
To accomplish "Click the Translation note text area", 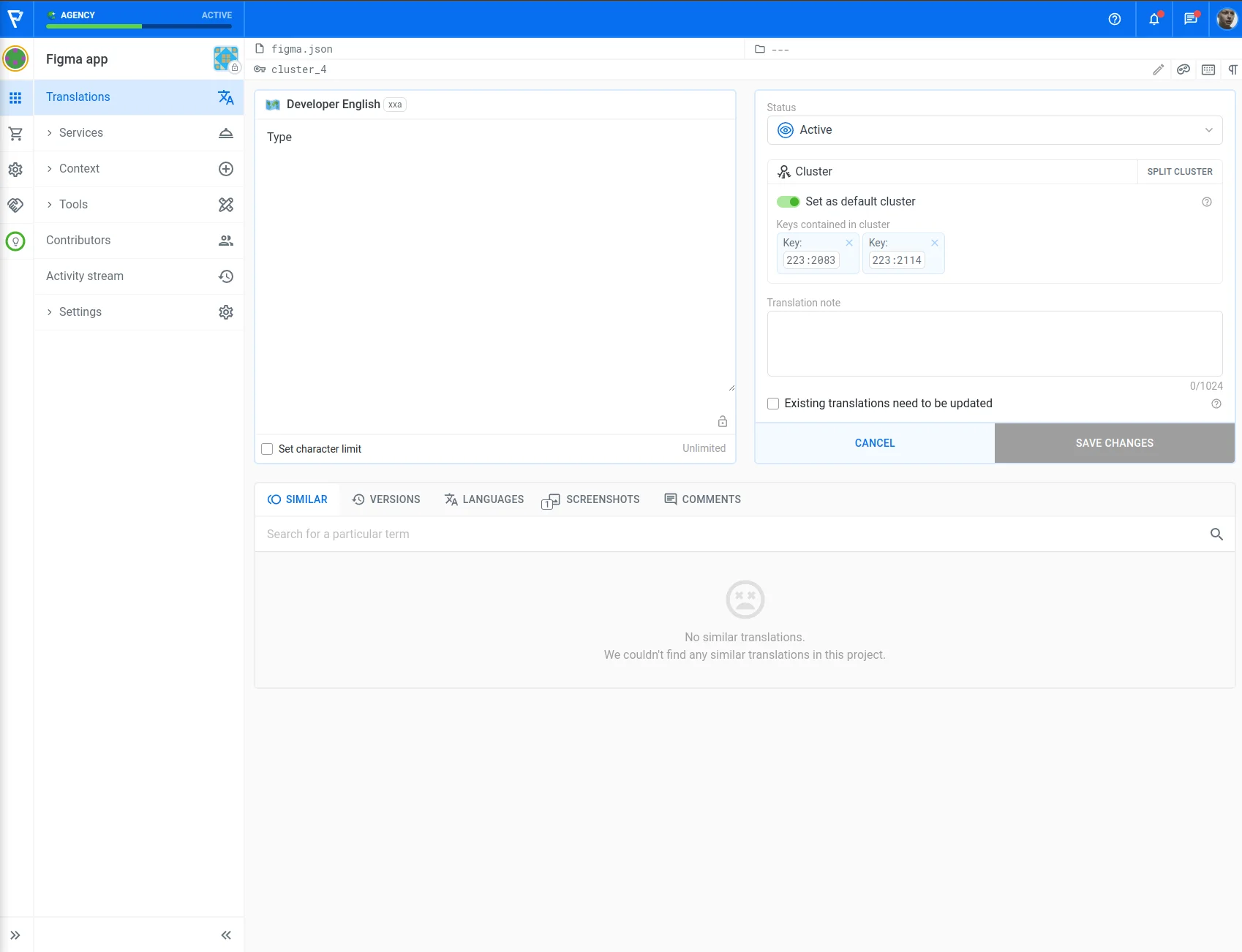I will pyautogui.click(x=994, y=344).
